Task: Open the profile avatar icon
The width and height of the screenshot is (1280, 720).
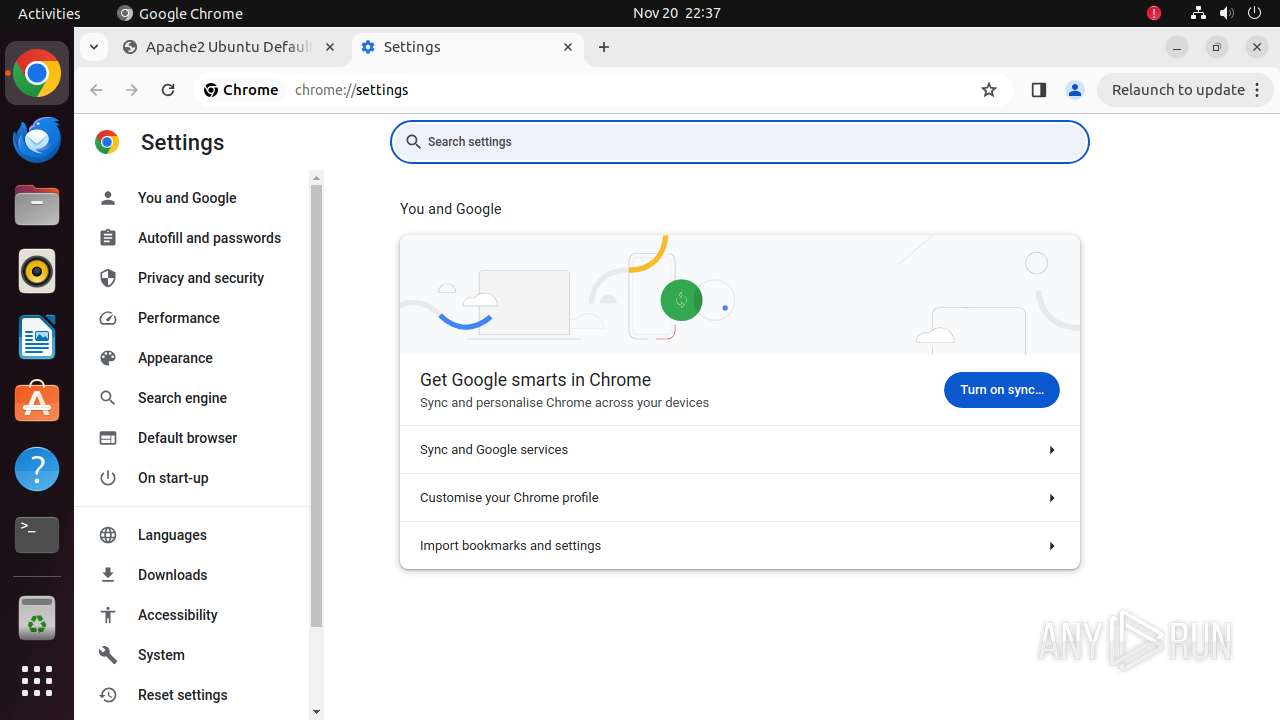Action: coord(1075,90)
